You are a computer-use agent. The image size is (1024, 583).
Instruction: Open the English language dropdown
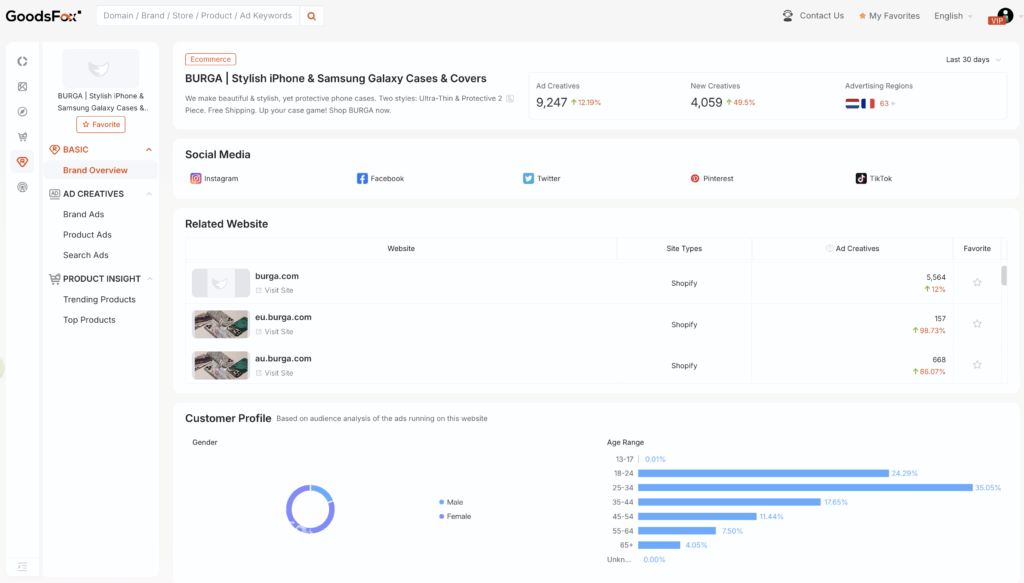tap(953, 16)
